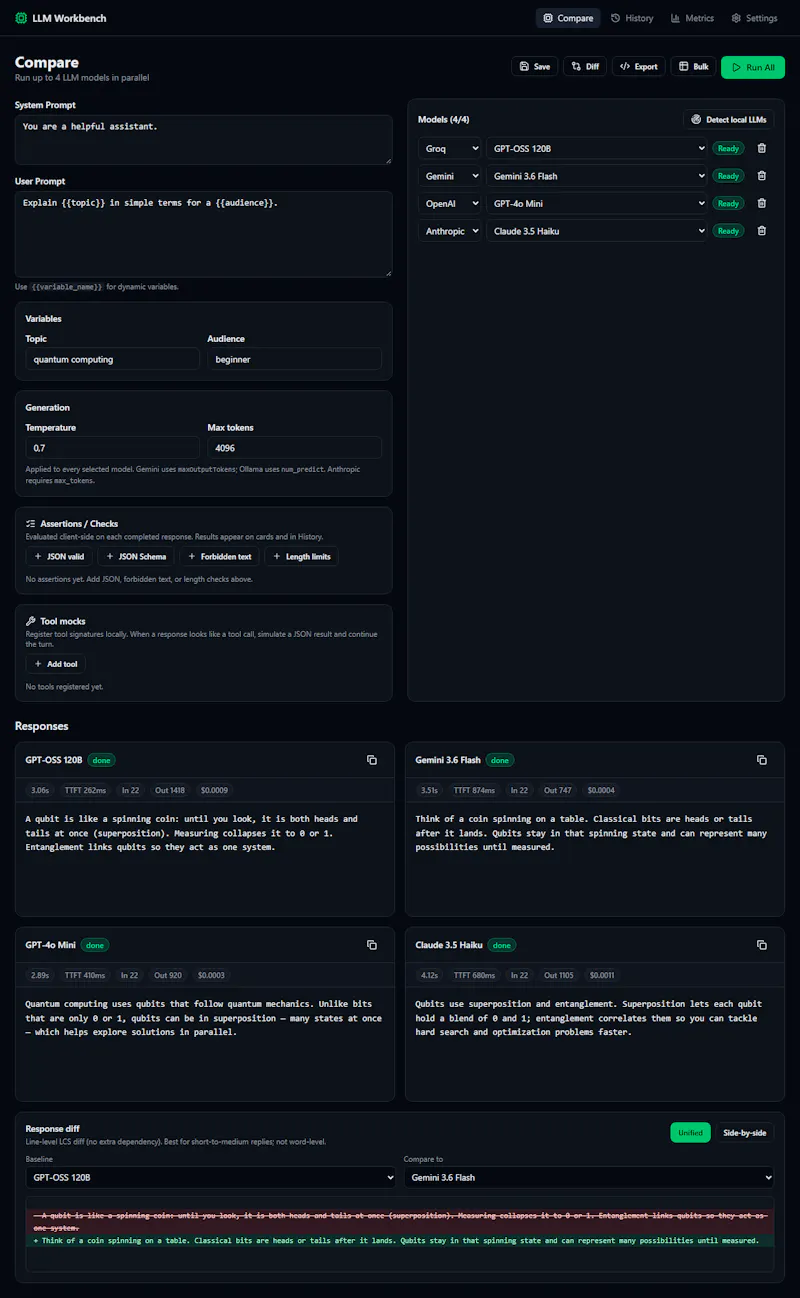The height and width of the screenshot is (1298, 800).
Task: Click the Tool mocks wrench icon
Action: (31, 621)
